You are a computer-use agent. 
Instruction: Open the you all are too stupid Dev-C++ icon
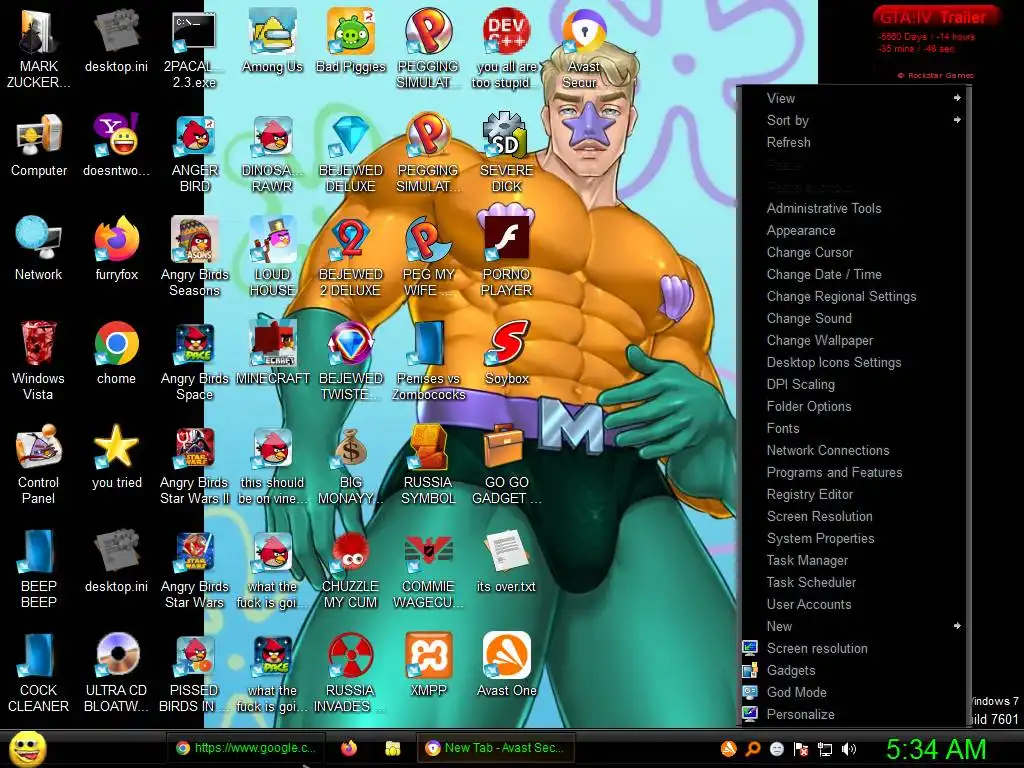507,48
